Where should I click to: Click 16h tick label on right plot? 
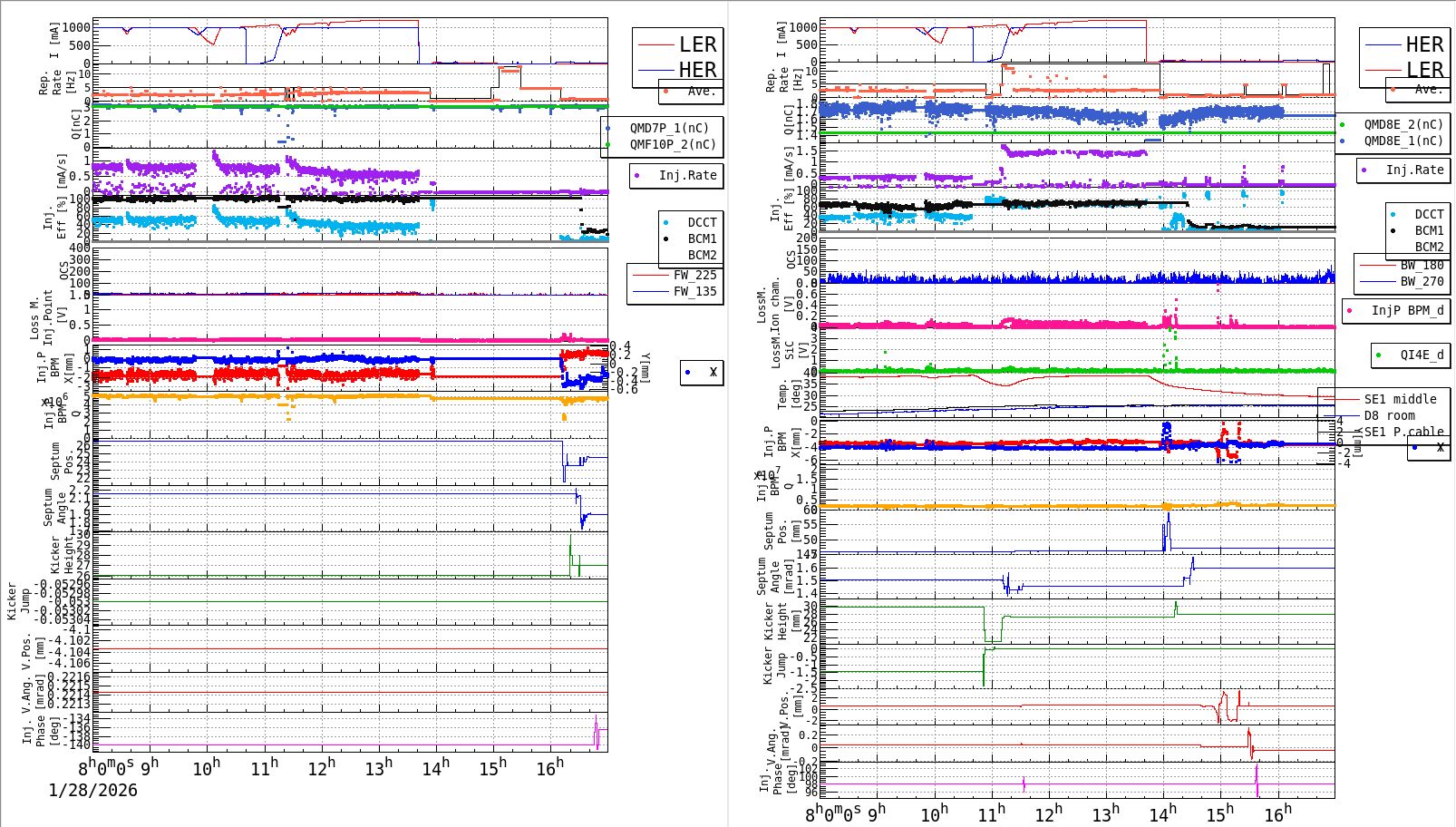(1278, 813)
